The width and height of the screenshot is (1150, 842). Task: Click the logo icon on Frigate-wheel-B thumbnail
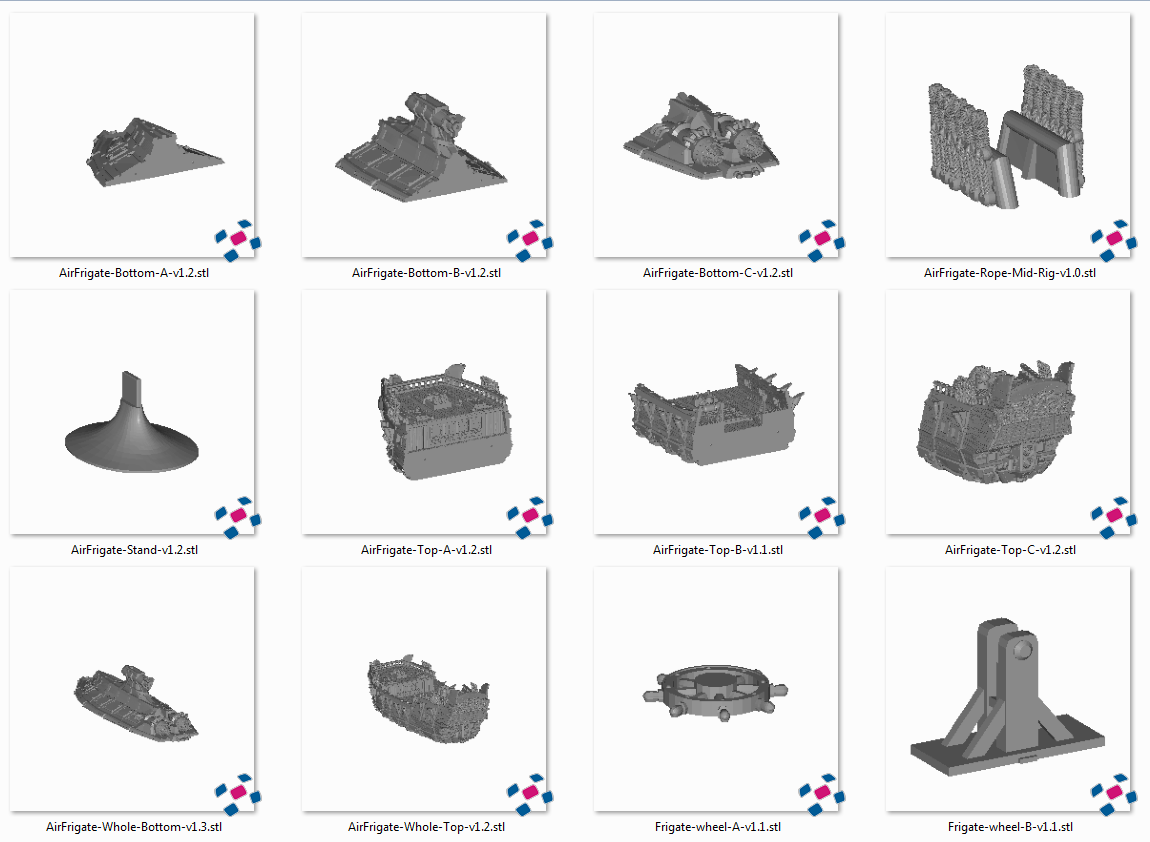point(1112,790)
